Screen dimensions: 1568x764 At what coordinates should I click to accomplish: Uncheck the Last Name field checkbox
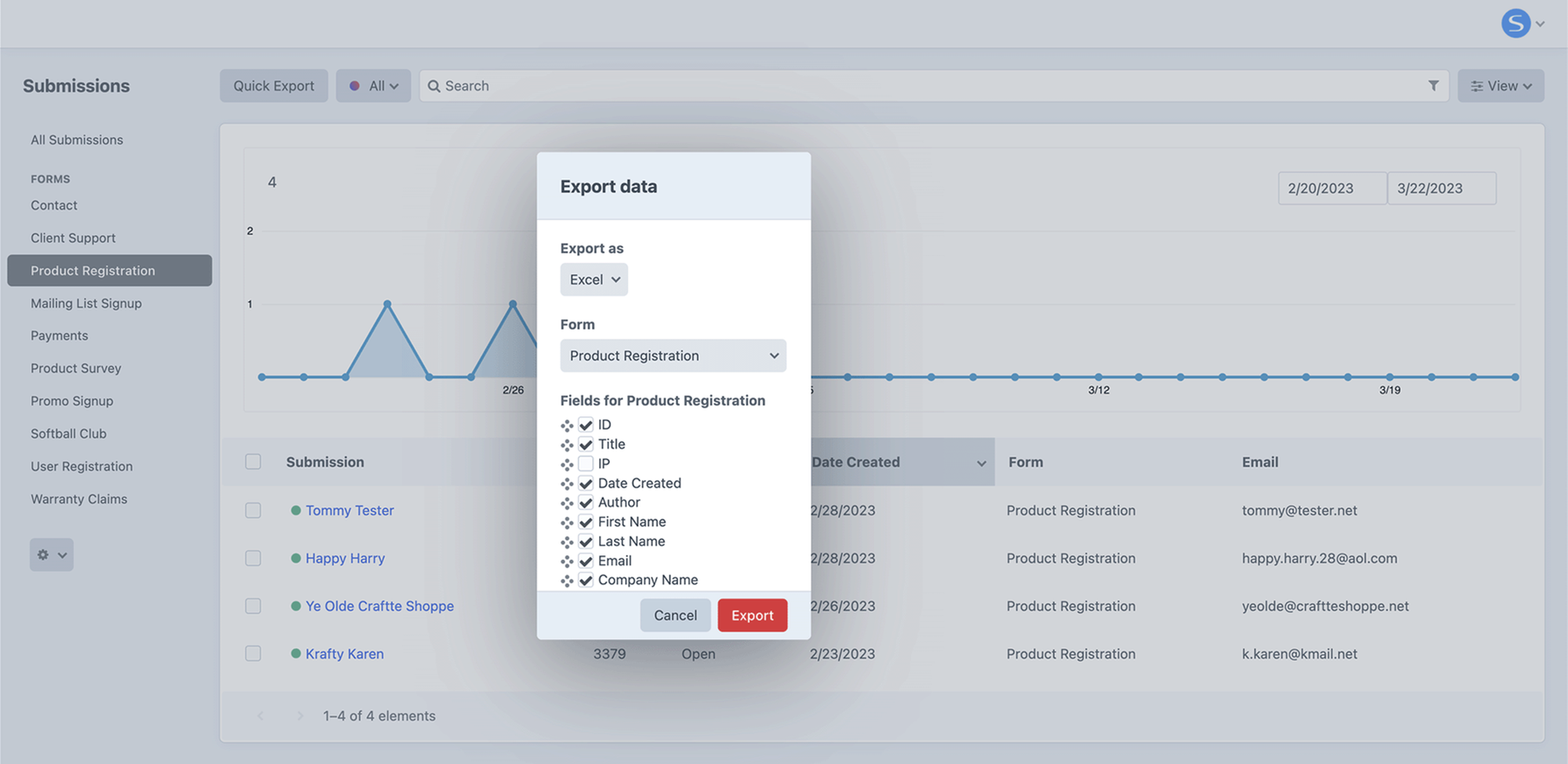click(x=586, y=542)
